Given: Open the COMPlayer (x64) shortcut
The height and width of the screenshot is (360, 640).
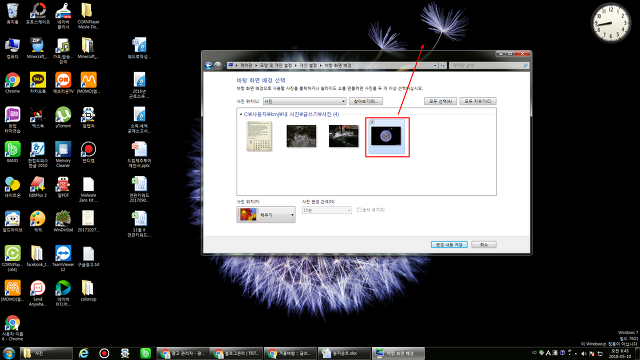Looking at the screenshot, I should tap(13, 258).
